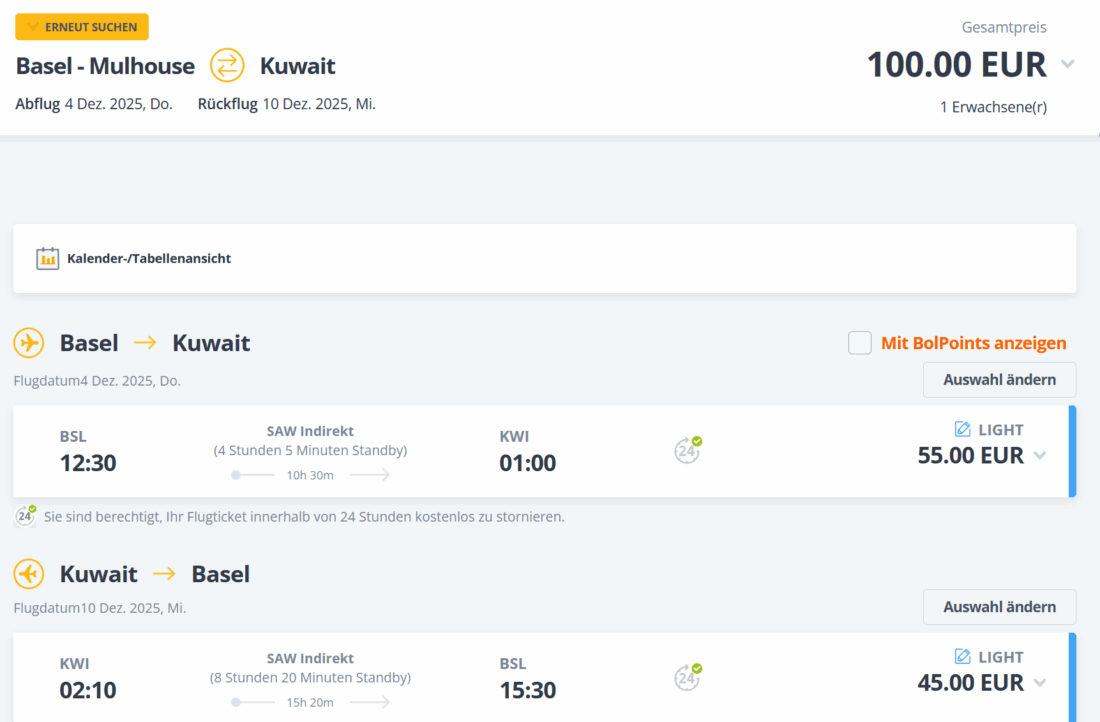Screen dimensions: 1100x722
Task: Click the Mit BolPoints anzeigen label
Action: click(973, 343)
